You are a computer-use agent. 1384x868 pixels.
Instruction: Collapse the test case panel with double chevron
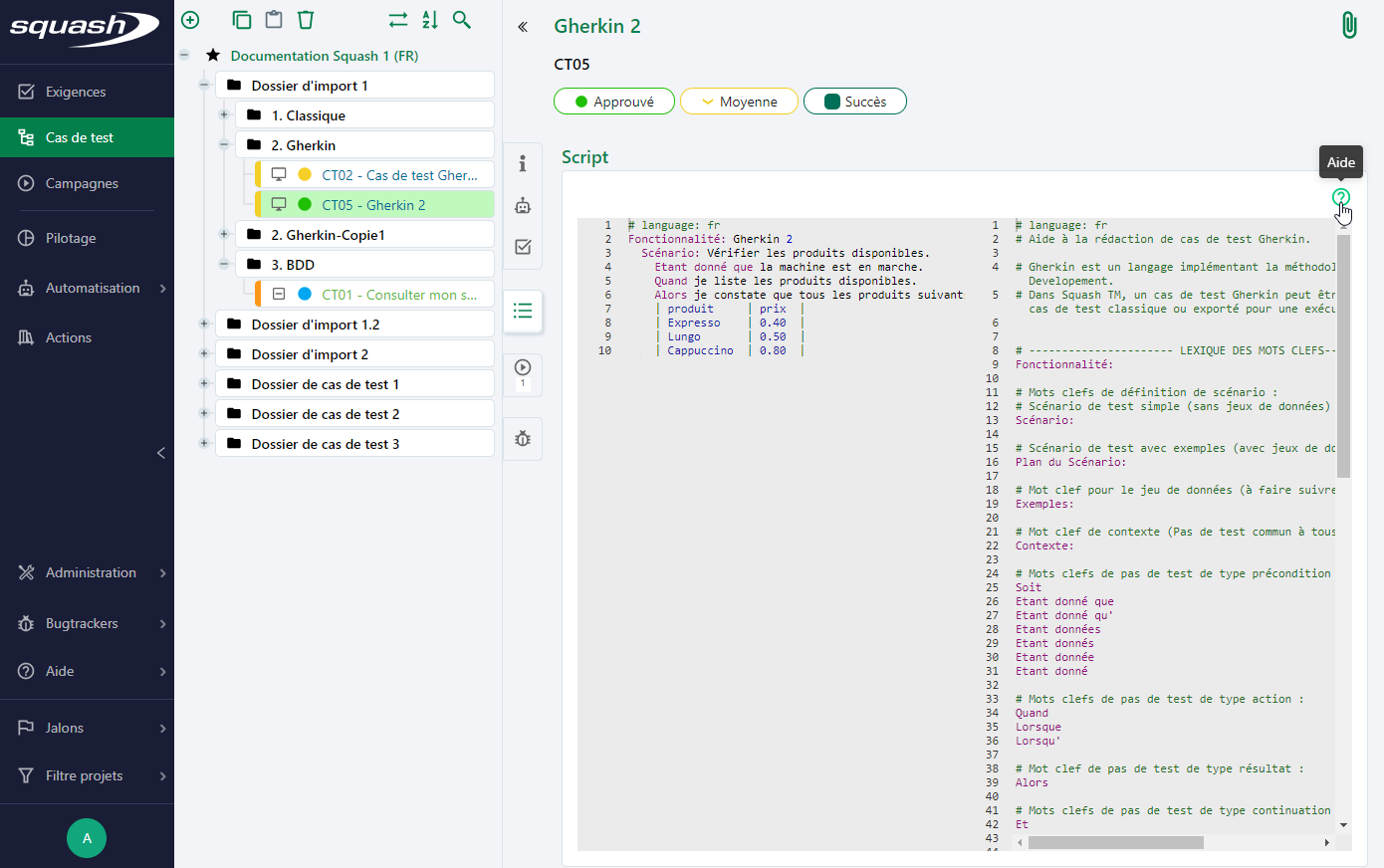pos(523,27)
